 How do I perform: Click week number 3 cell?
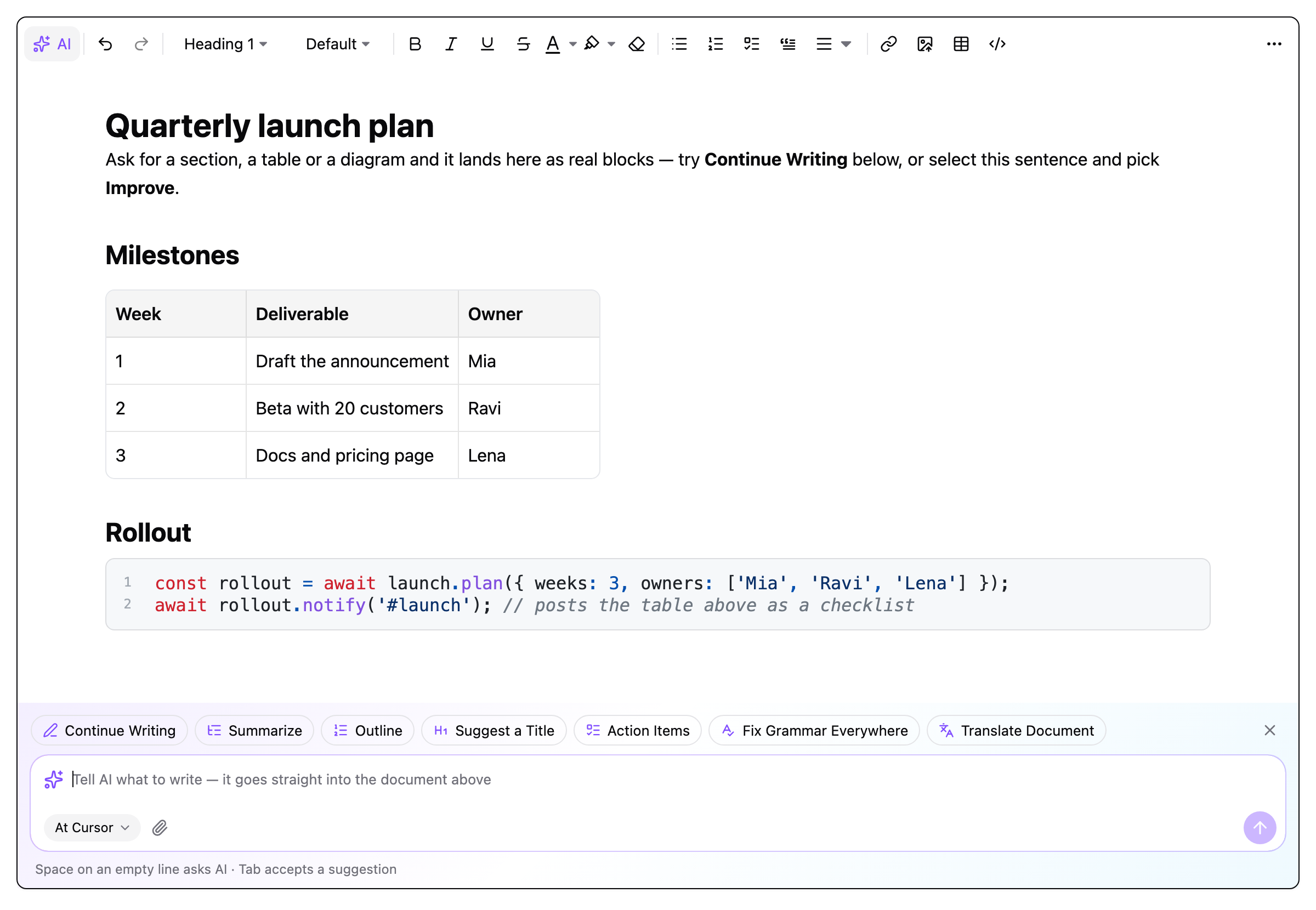(x=175, y=456)
